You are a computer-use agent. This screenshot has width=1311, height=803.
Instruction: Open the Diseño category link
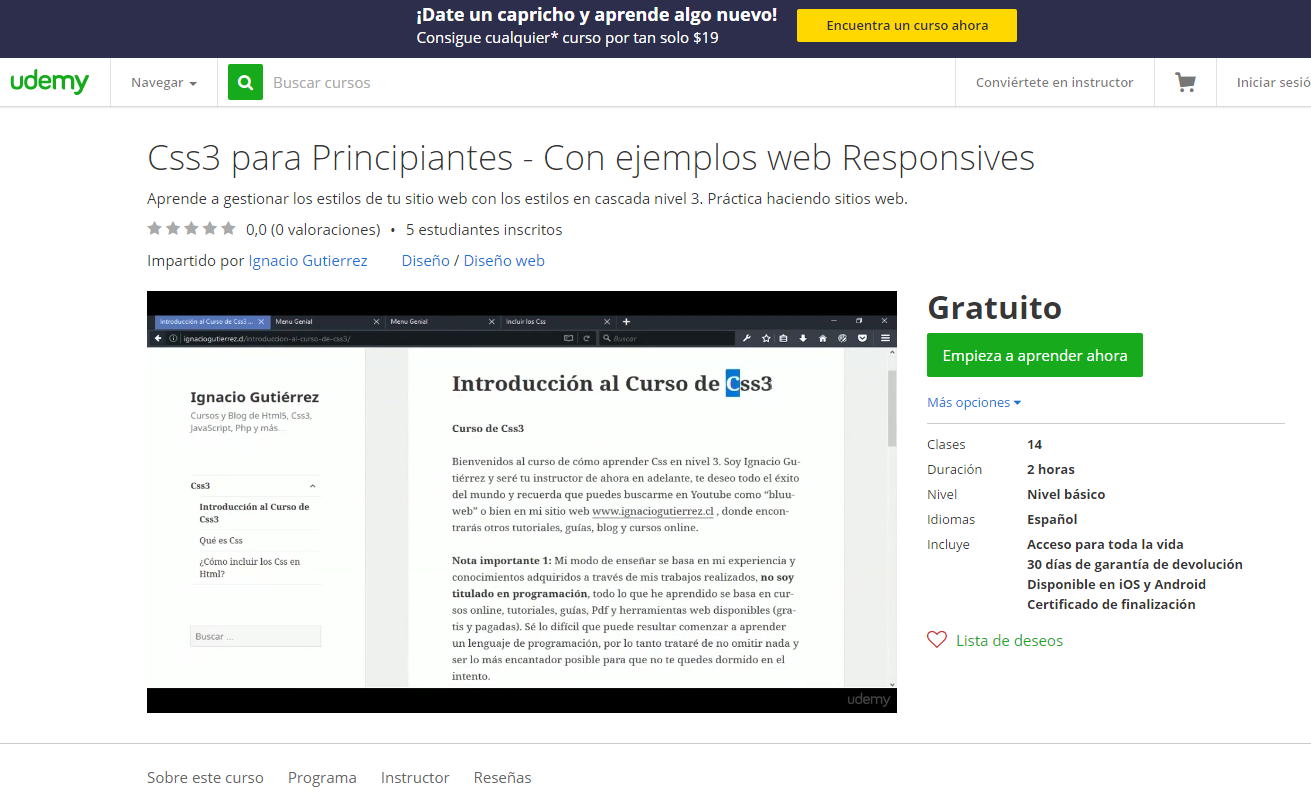426,260
